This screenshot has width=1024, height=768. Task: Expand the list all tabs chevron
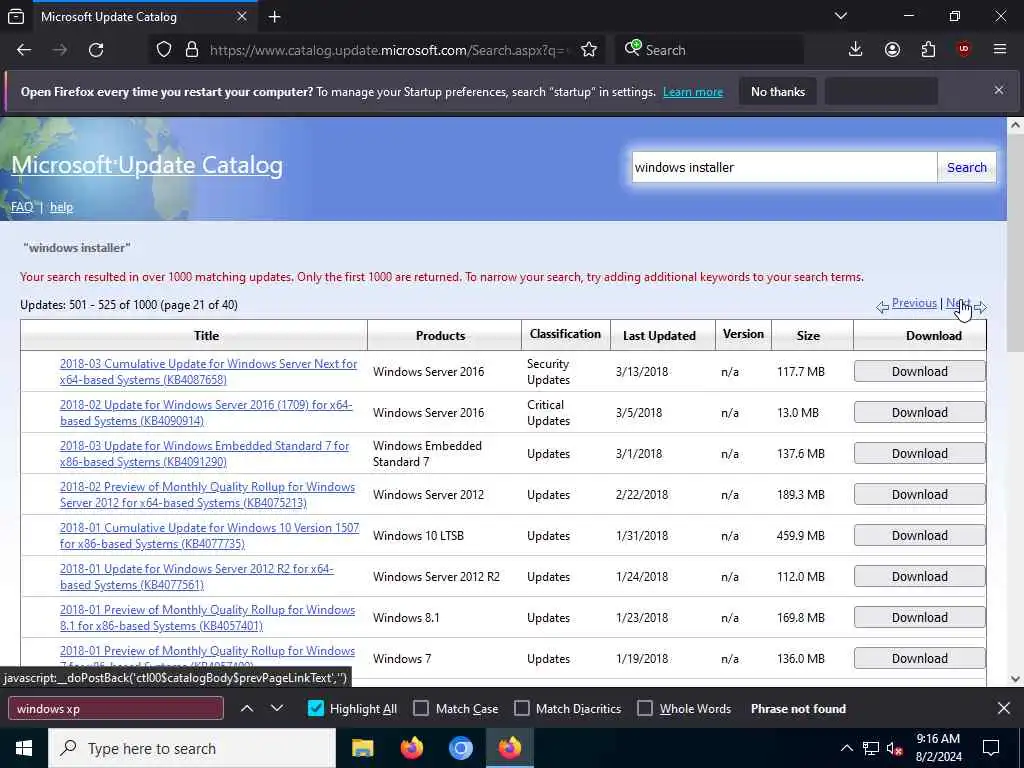coord(840,16)
